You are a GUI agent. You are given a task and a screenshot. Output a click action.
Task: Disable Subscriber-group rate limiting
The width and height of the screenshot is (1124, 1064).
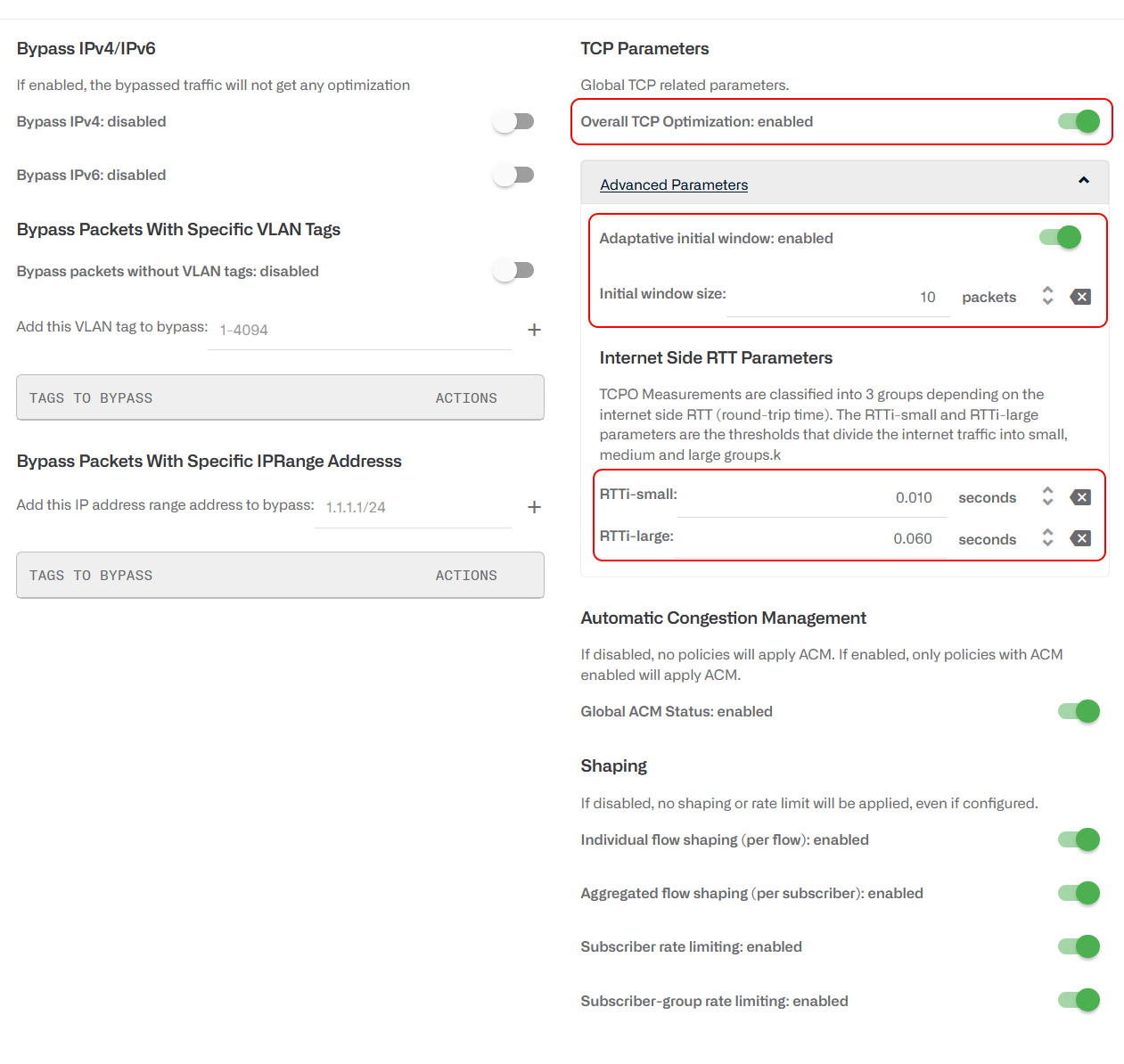pyautogui.click(x=1079, y=1001)
